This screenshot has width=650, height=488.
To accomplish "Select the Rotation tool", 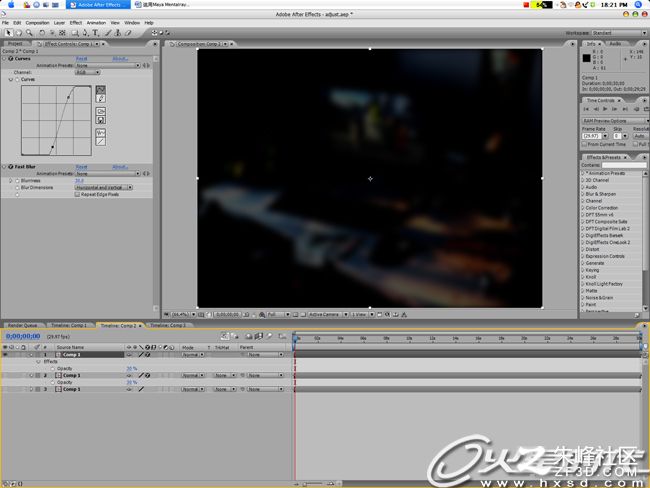I will (42, 33).
